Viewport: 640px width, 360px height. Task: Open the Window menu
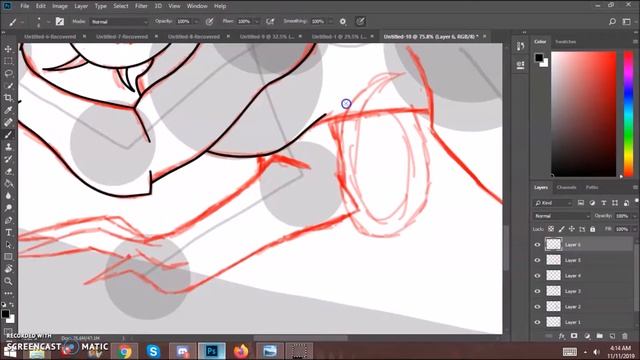coord(197,6)
